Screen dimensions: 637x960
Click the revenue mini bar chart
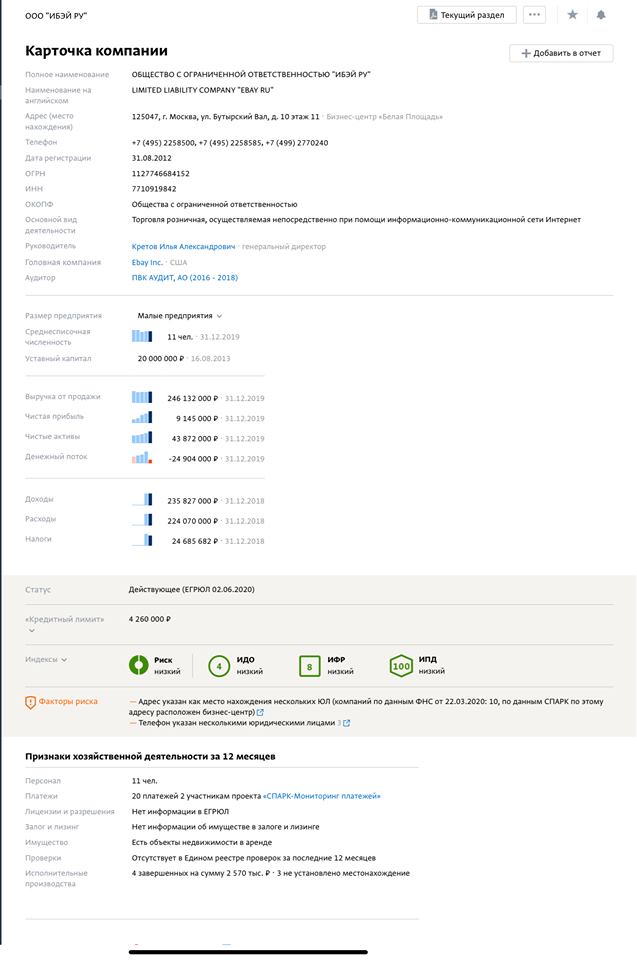[x=142, y=397]
